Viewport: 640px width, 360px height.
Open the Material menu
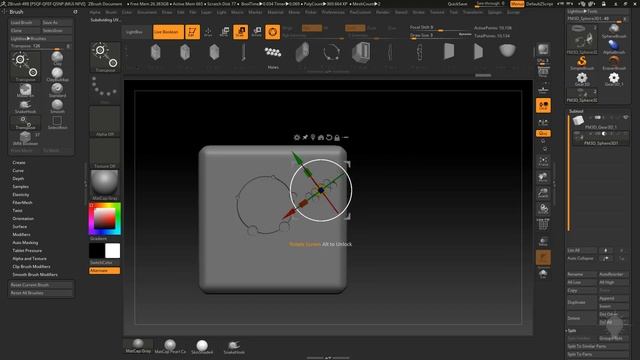pos(275,12)
